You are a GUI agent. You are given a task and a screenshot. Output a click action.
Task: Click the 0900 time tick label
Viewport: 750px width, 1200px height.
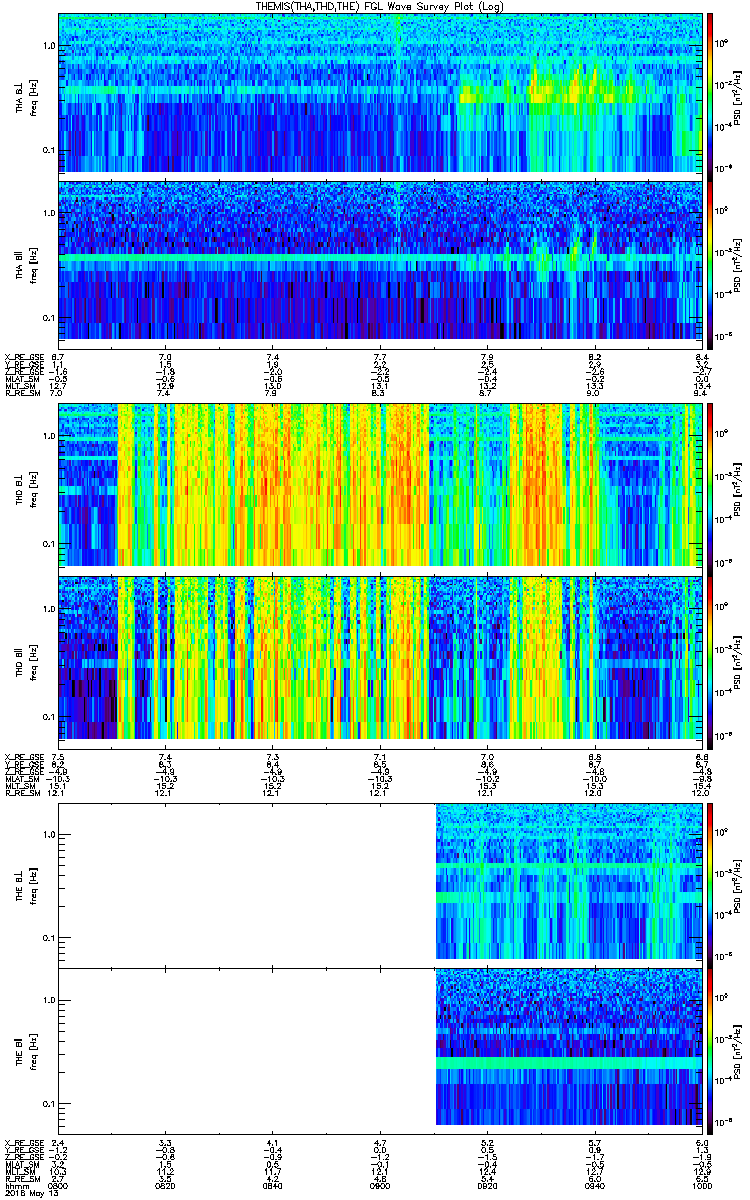point(380,1186)
